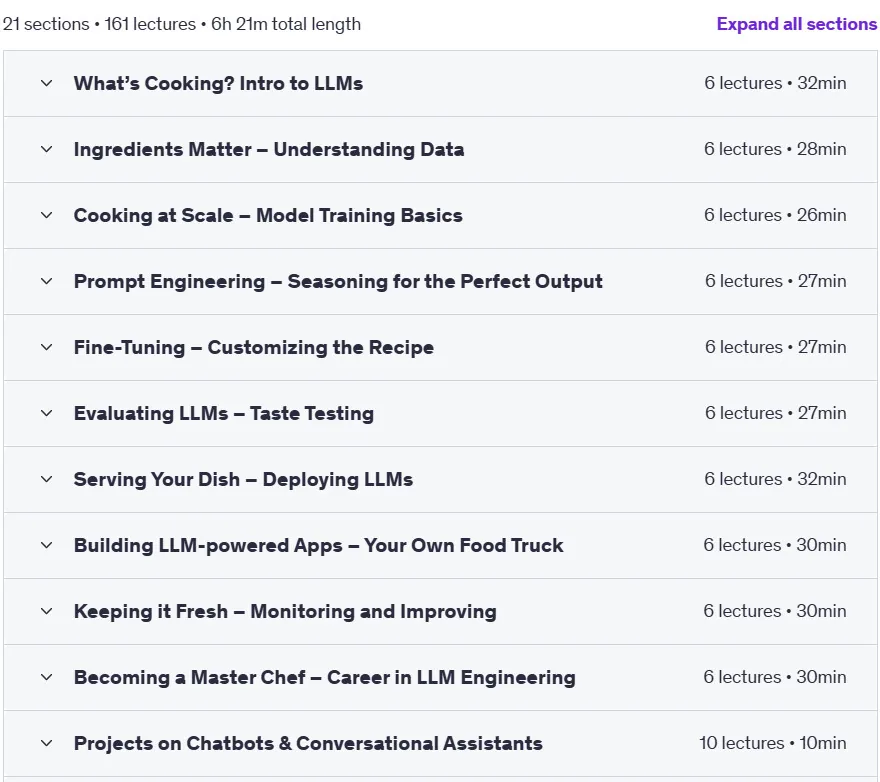This screenshot has height=782, width=880.
Task: Click 6 lectures • 32min on Serving Your Dish row
Action: pyautogui.click(x=775, y=479)
